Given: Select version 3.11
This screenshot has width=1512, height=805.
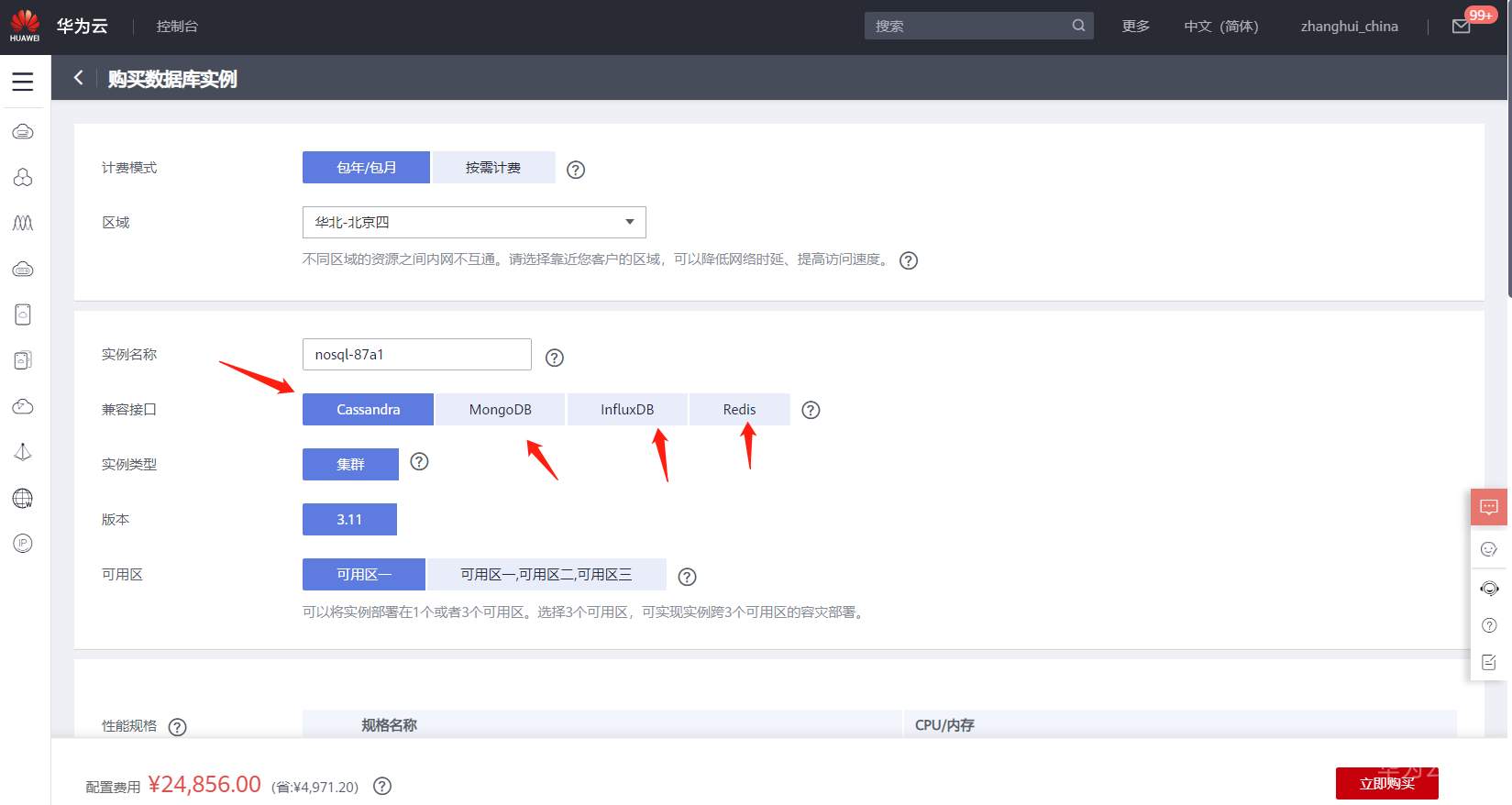Looking at the screenshot, I should (349, 520).
